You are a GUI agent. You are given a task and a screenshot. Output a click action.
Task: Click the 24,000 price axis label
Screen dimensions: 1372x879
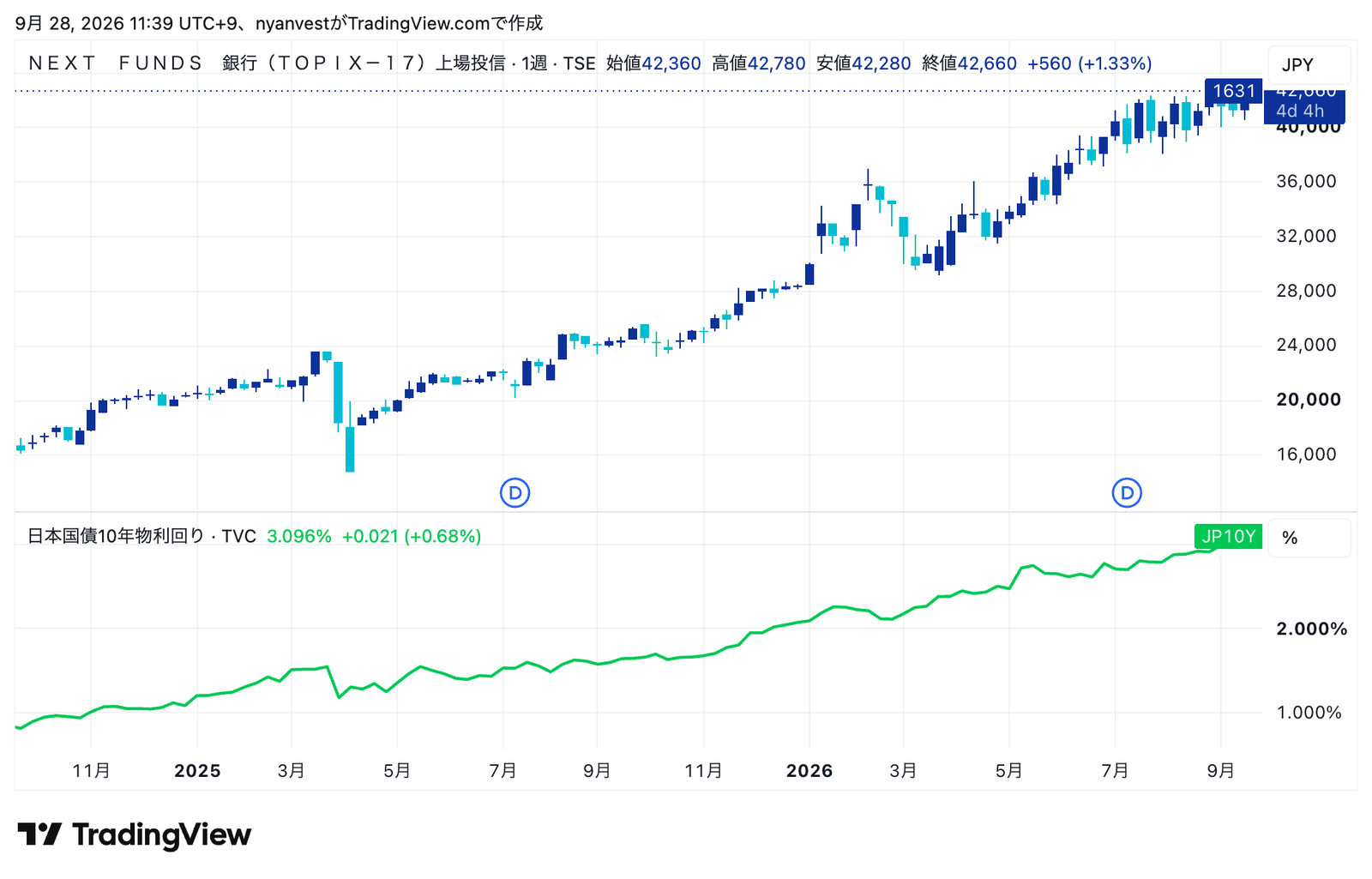(x=1307, y=345)
